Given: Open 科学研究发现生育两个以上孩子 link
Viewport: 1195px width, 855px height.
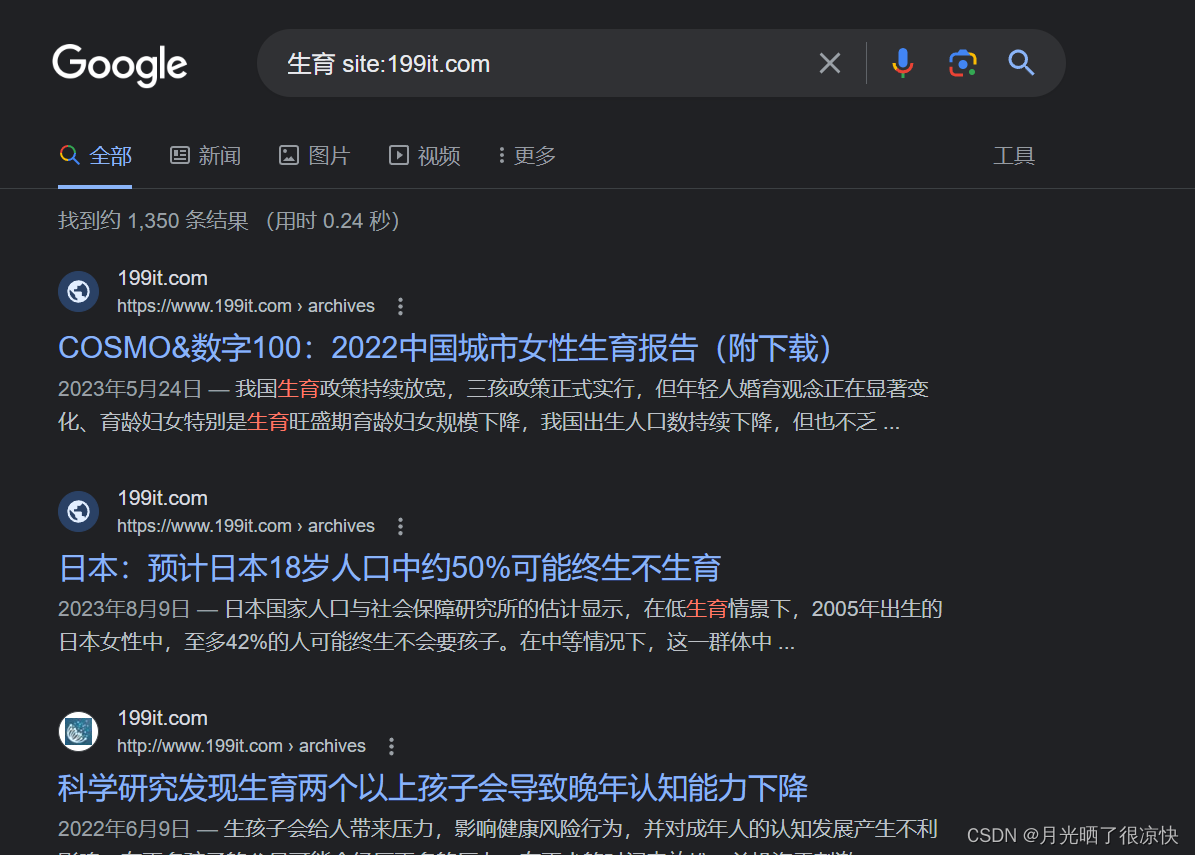Looking at the screenshot, I should pyautogui.click(x=432, y=788).
